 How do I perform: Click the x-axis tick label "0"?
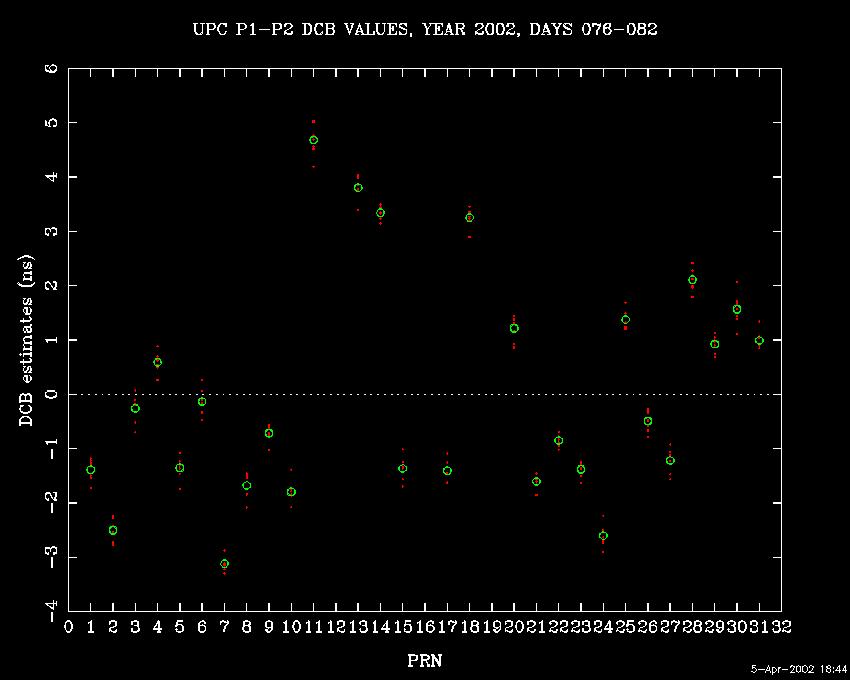[68, 627]
